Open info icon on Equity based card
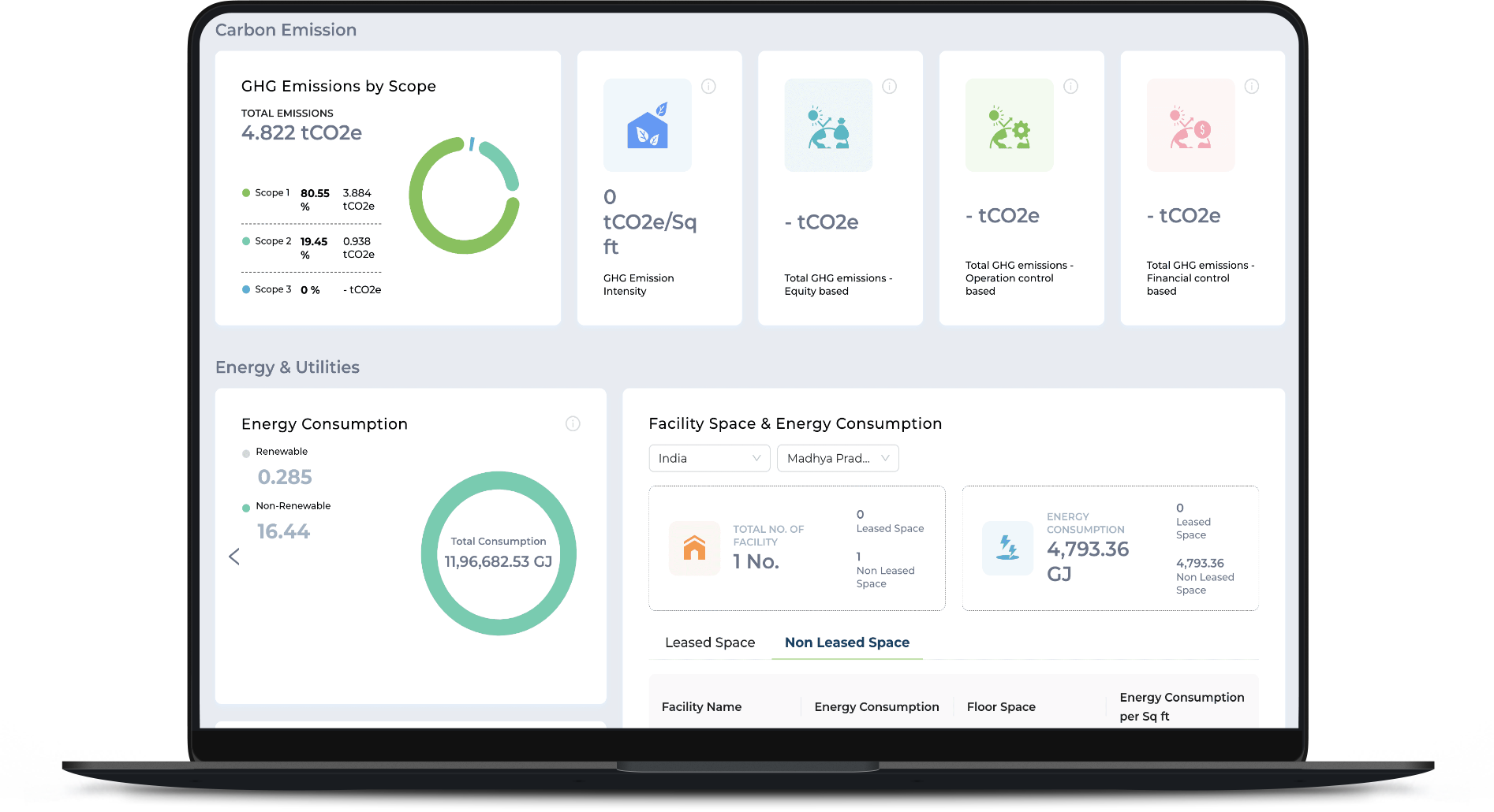Image resolution: width=1494 pixels, height=812 pixels. [889, 87]
